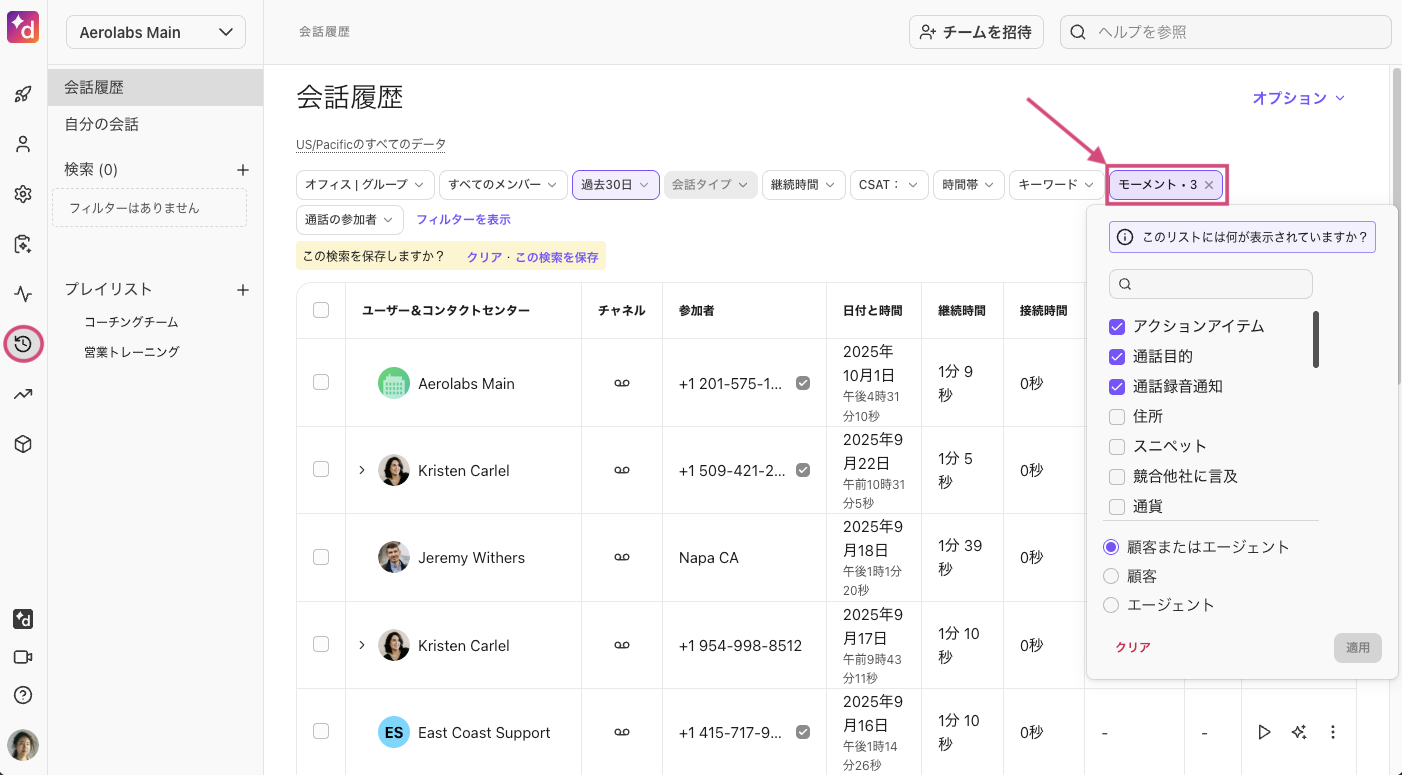Open the Aerolabs Main workspace dropdown
Screen dimensions: 1402x775
(x=156, y=32)
